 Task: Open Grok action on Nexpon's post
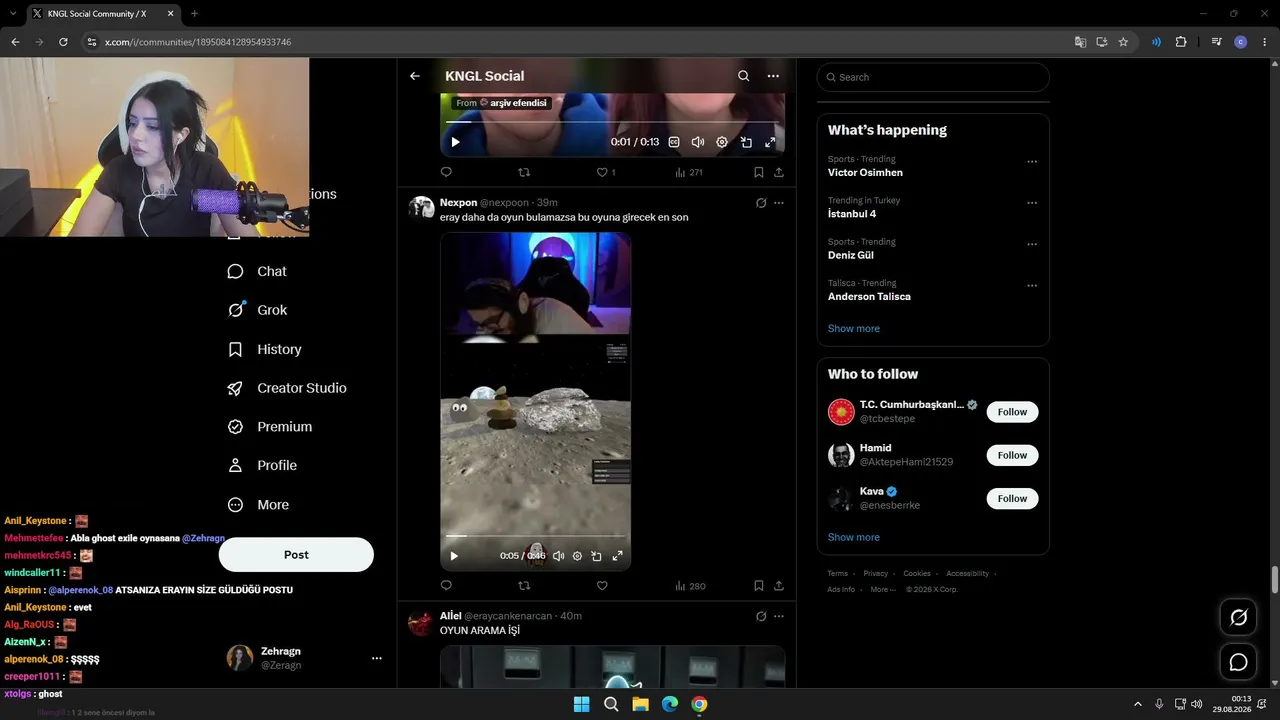coord(761,203)
